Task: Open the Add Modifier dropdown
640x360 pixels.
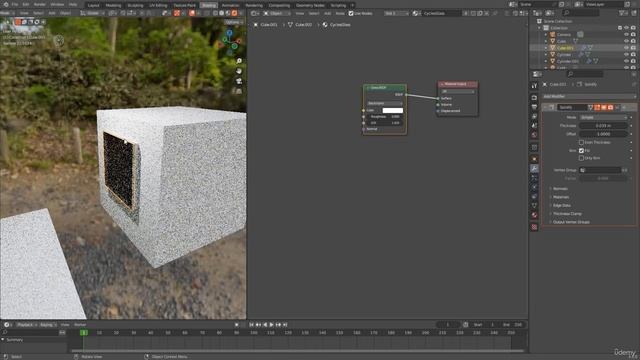Action: click(x=589, y=96)
